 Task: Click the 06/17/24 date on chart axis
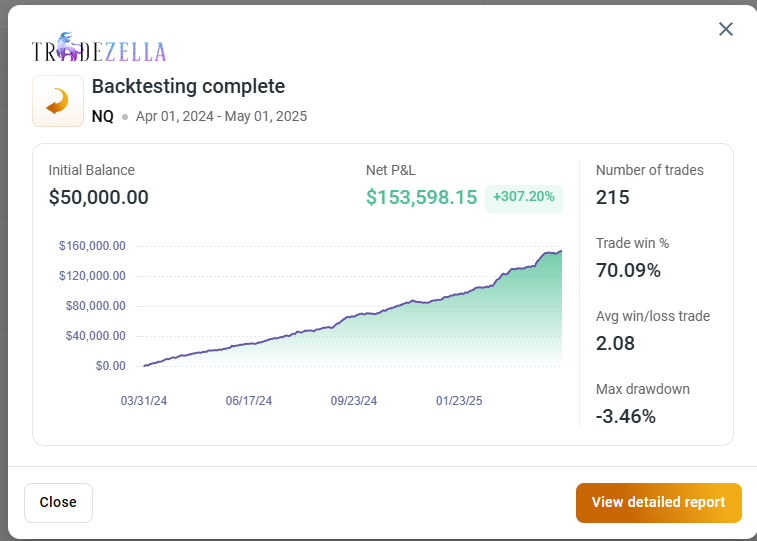point(249,401)
